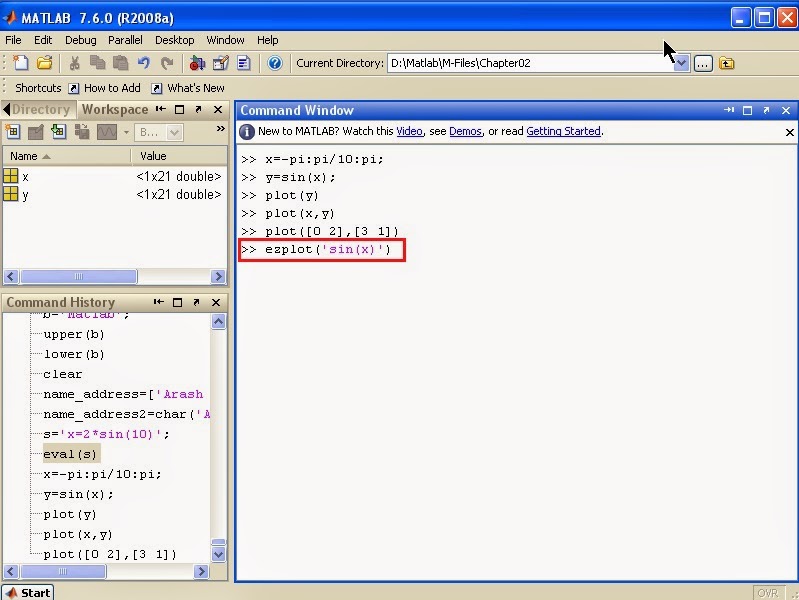This screenshot has height=600, width=799.
Task: Select lower(b) in Command History
Action: pos(74,354)
